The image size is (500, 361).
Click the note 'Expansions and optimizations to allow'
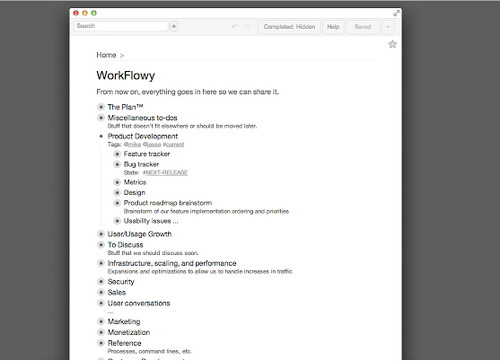pos(200,272)
